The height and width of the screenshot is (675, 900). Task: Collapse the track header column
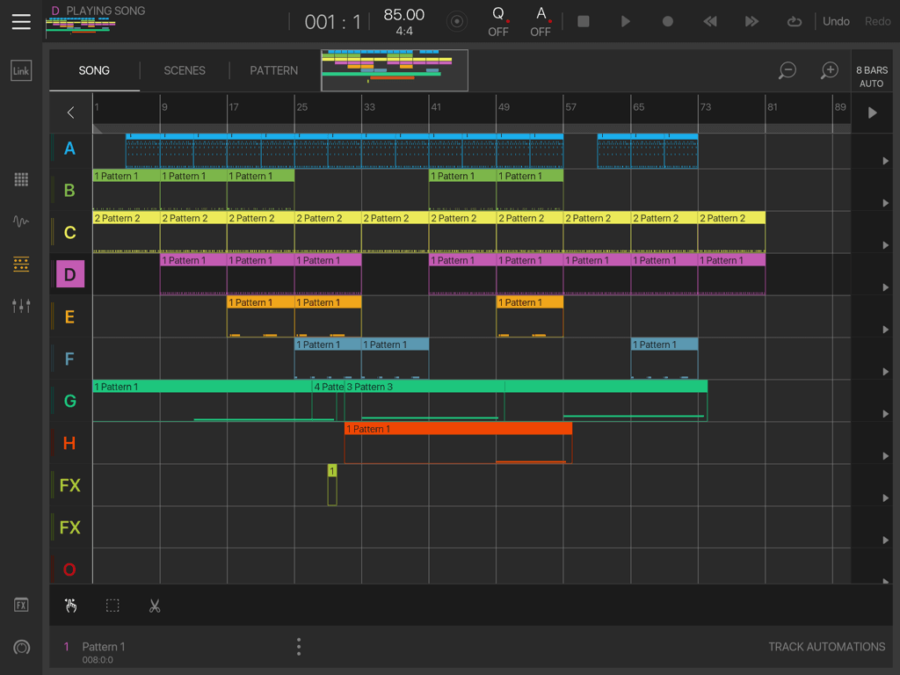(x=70, y=112)
